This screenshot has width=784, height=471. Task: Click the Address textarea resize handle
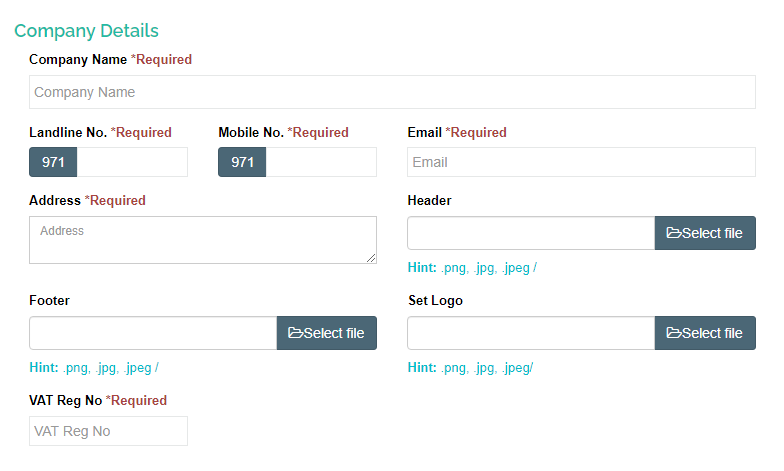point(371,258)
